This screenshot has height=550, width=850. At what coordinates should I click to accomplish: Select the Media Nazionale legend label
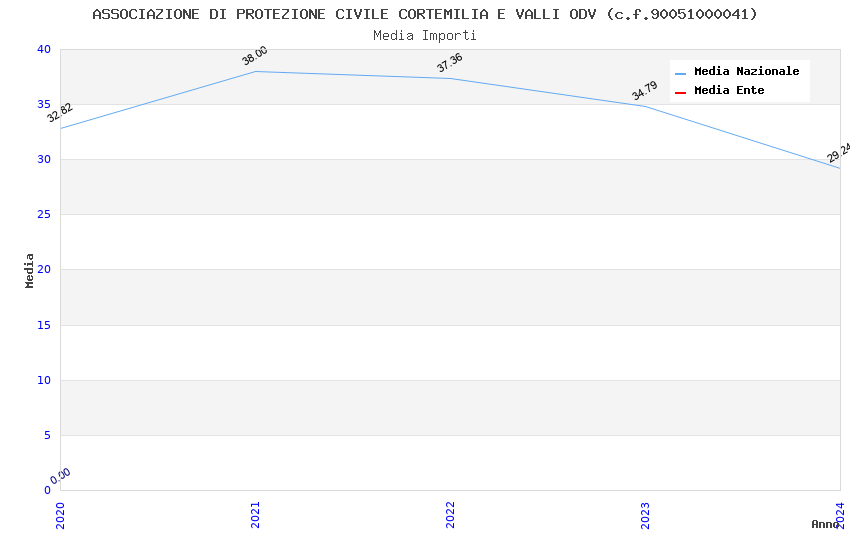(746, 72)
